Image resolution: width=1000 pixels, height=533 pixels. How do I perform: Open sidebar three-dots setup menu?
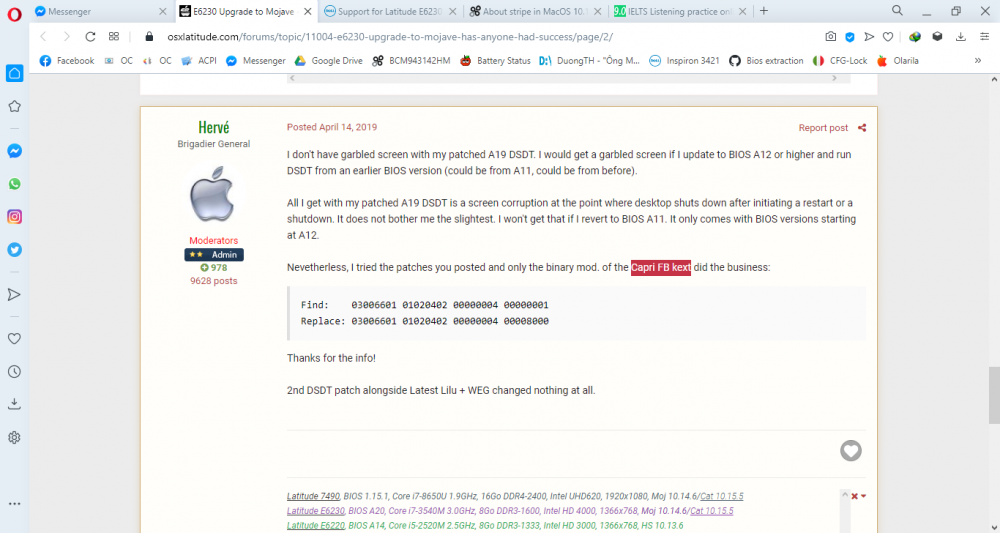pyautogui.click(x=14, y=504)
